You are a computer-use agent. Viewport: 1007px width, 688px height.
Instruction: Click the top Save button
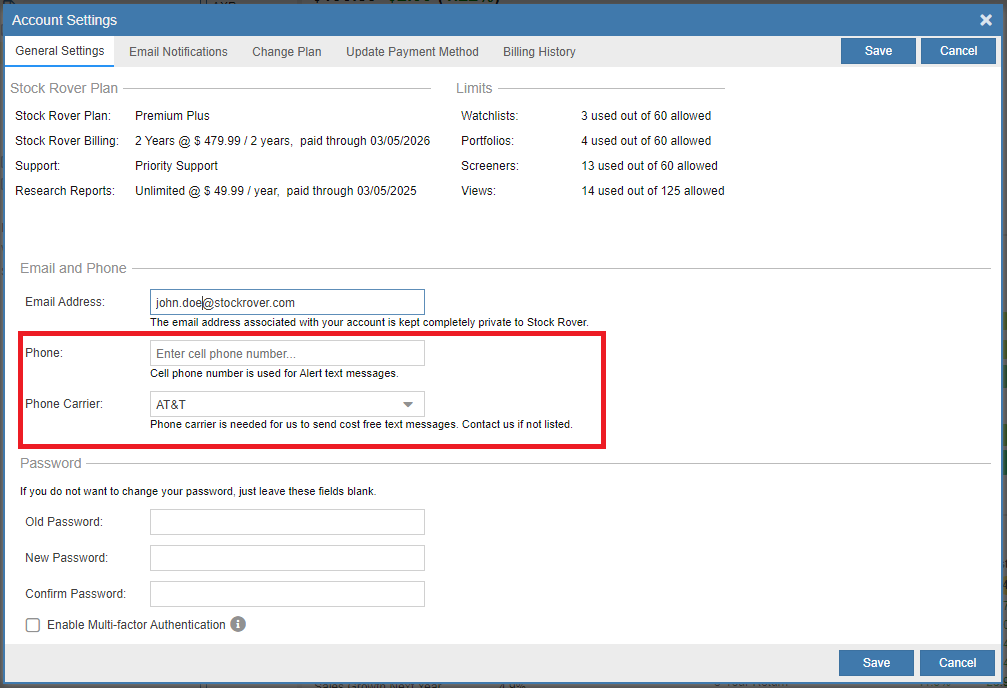coord(877,50)
